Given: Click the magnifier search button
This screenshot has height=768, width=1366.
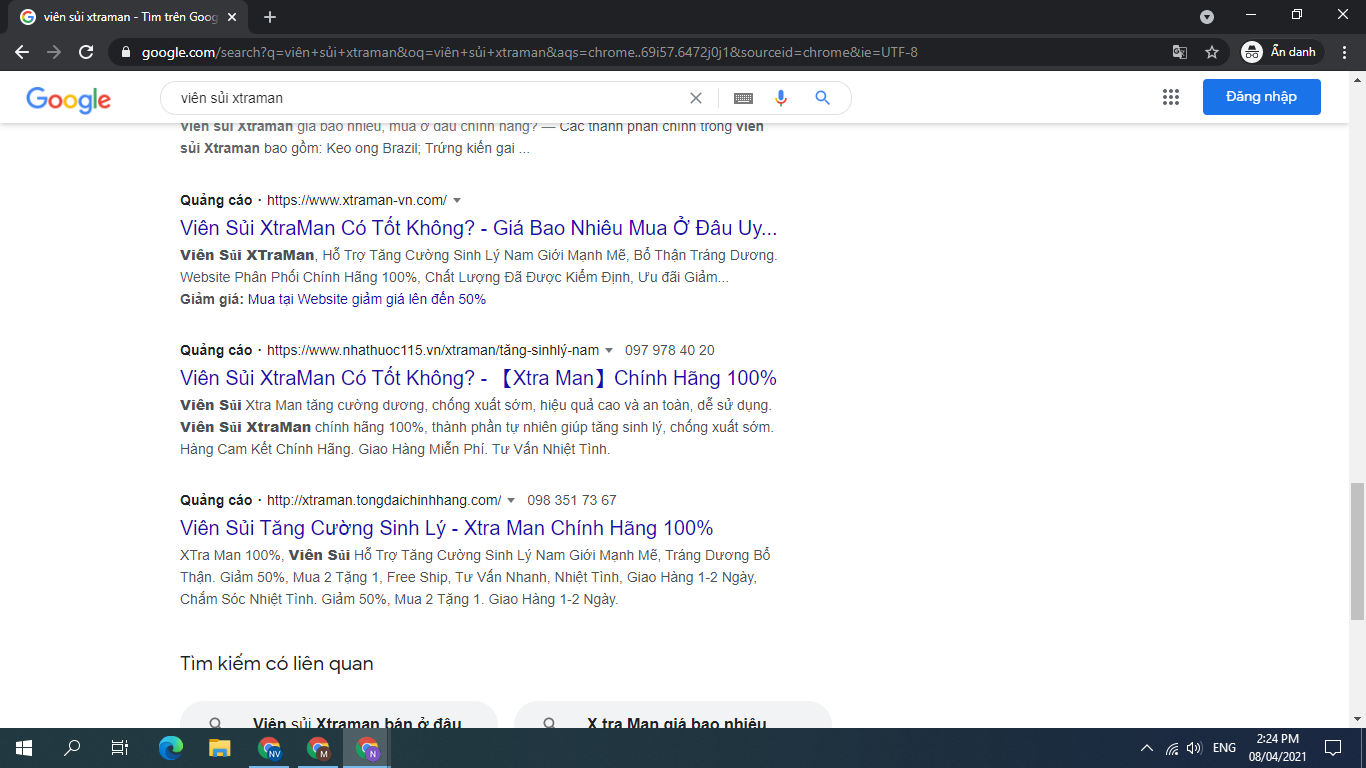Looking at the screenshot, I should coord(822,98).
